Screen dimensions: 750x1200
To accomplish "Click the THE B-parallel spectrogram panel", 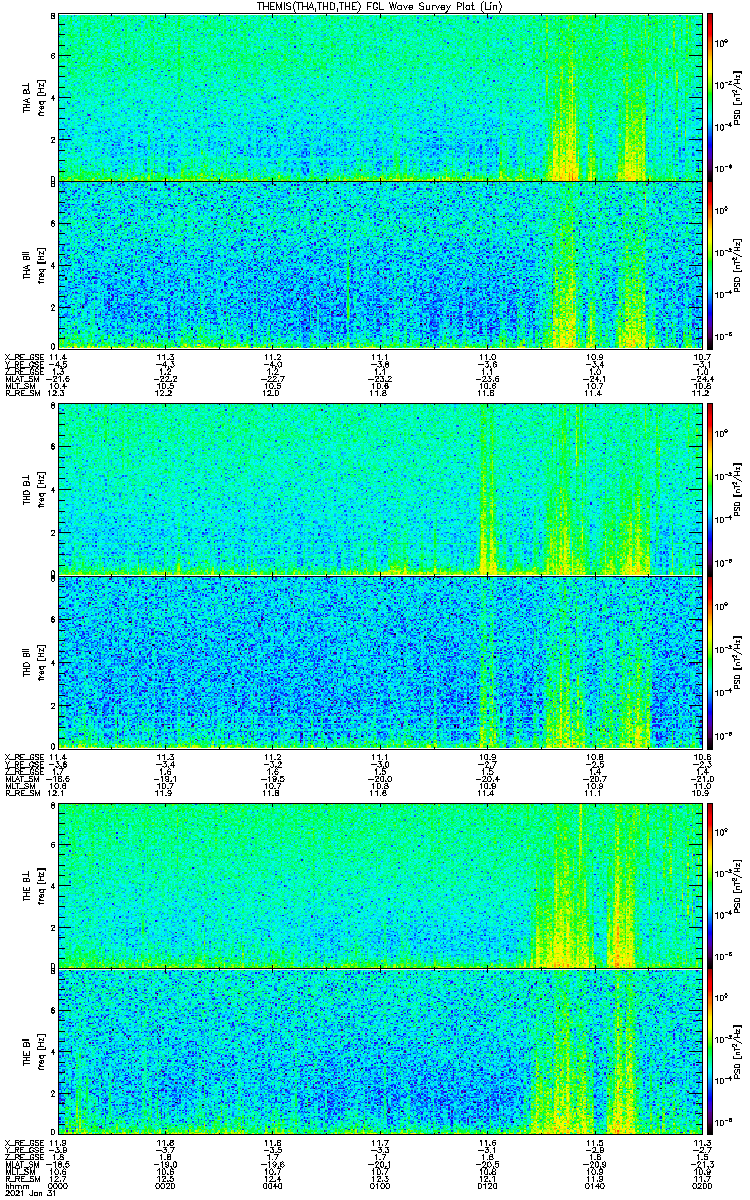I will point(382,1052).
